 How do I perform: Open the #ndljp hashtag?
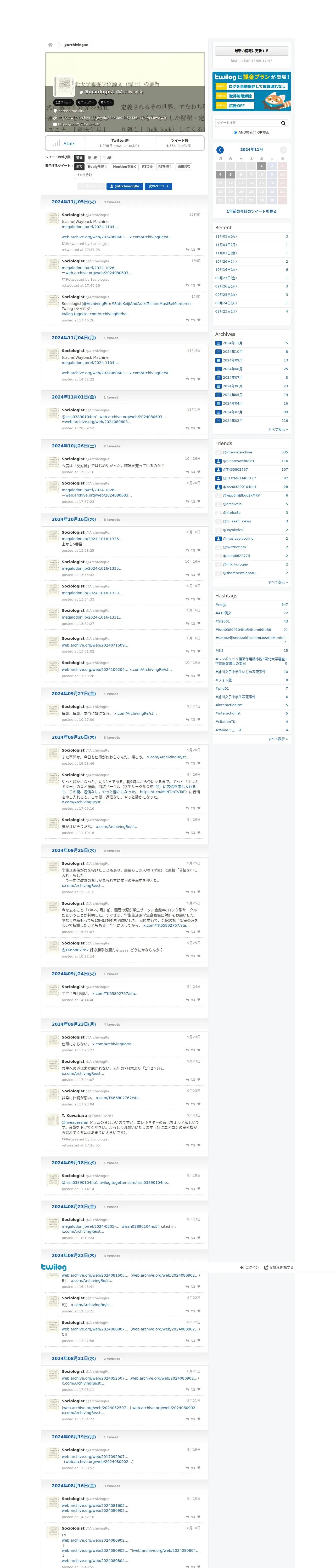[x=221, y=604]
